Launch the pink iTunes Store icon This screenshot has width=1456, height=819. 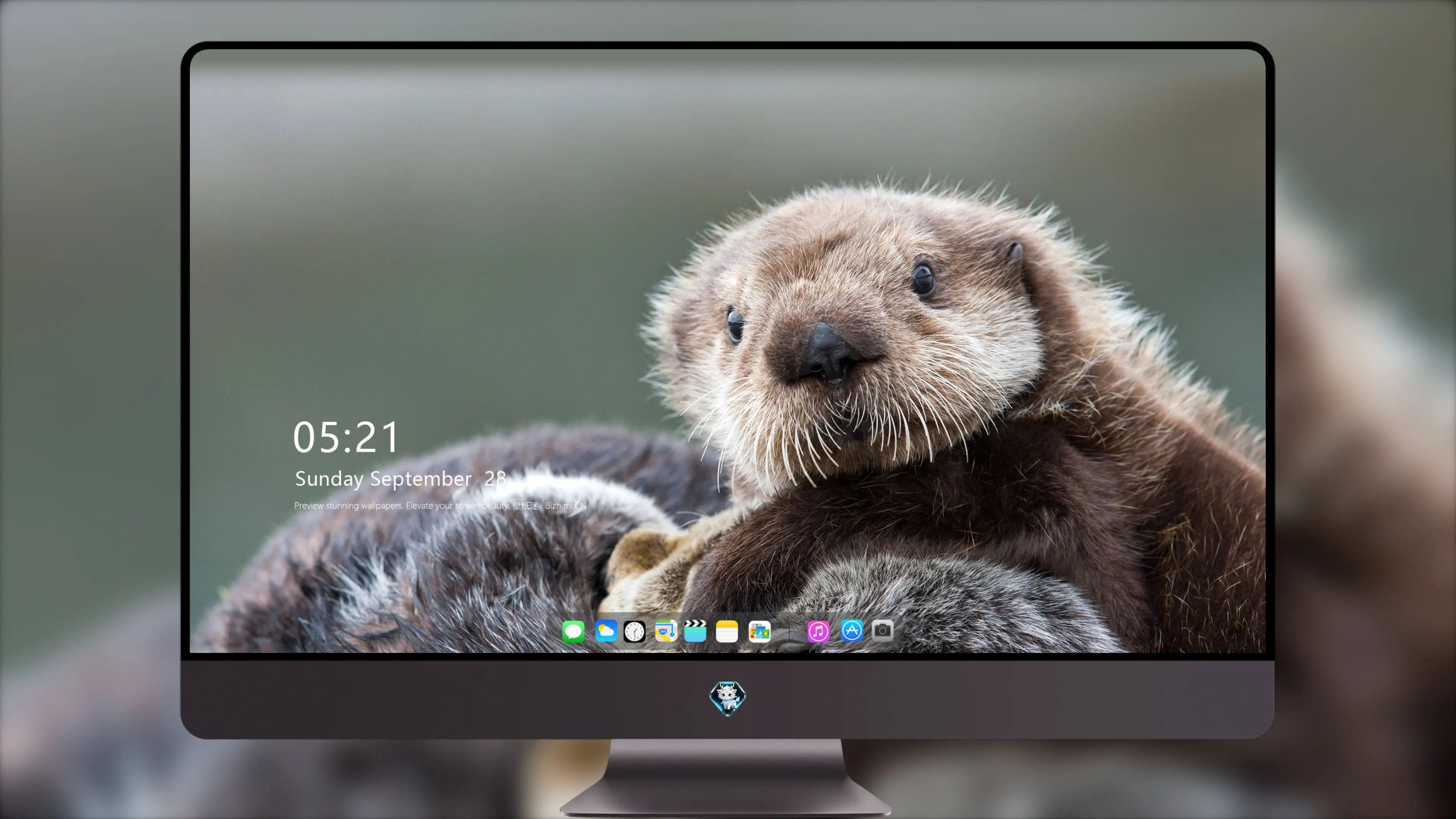point(818,631)
